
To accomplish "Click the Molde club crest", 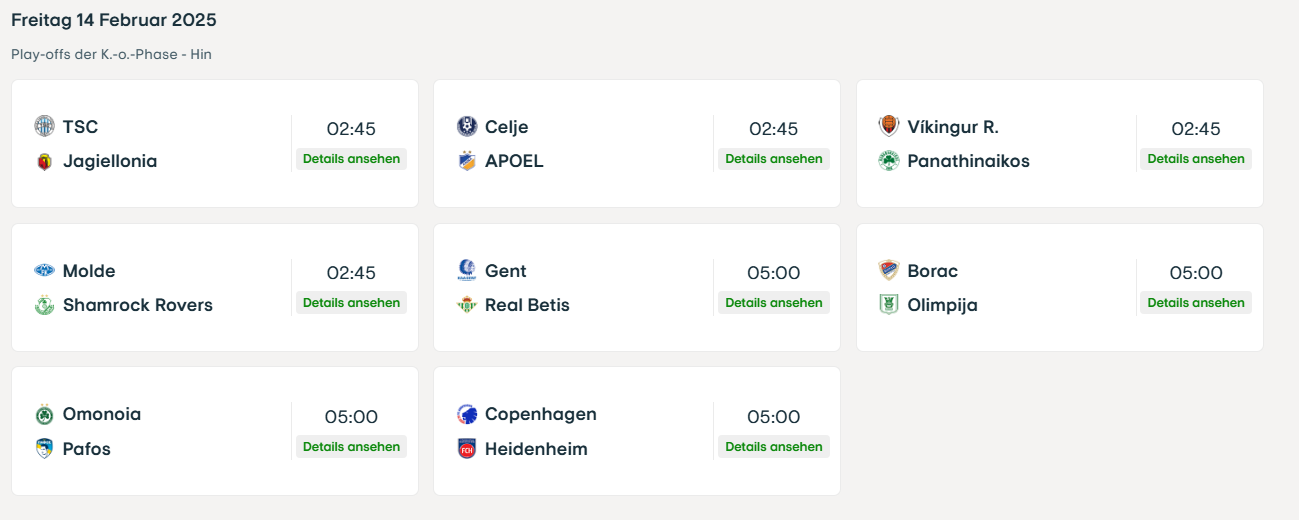I will [44, 270].
